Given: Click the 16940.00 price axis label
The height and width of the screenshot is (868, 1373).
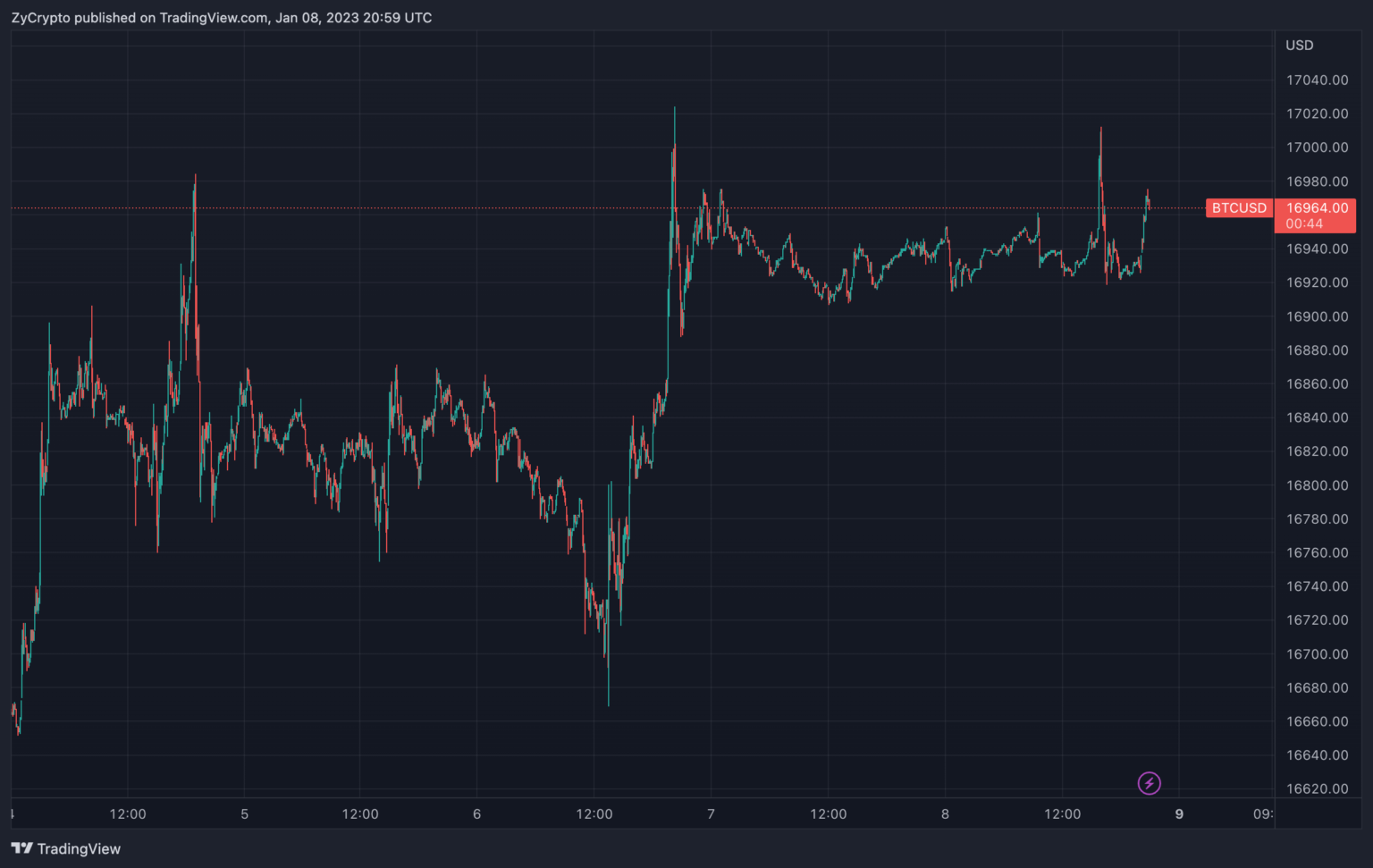Looking at the screenshot, I should 1317,249.
